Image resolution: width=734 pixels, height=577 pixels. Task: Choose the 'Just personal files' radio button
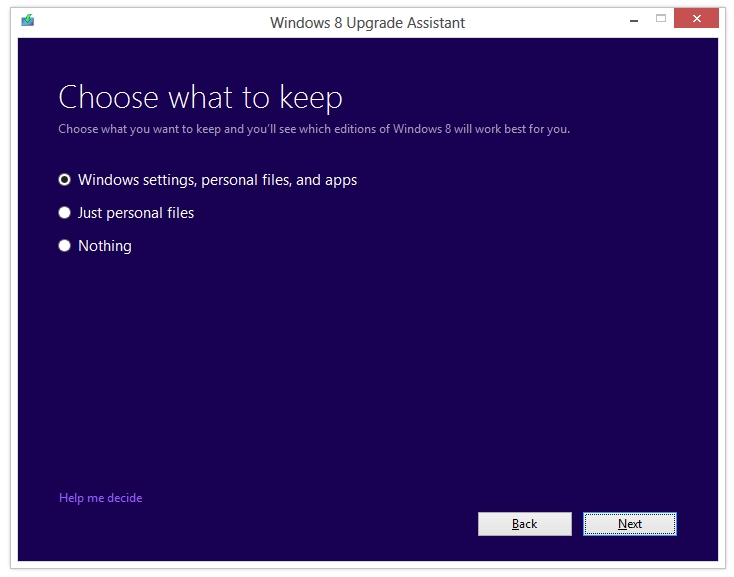tap(65, 213)
